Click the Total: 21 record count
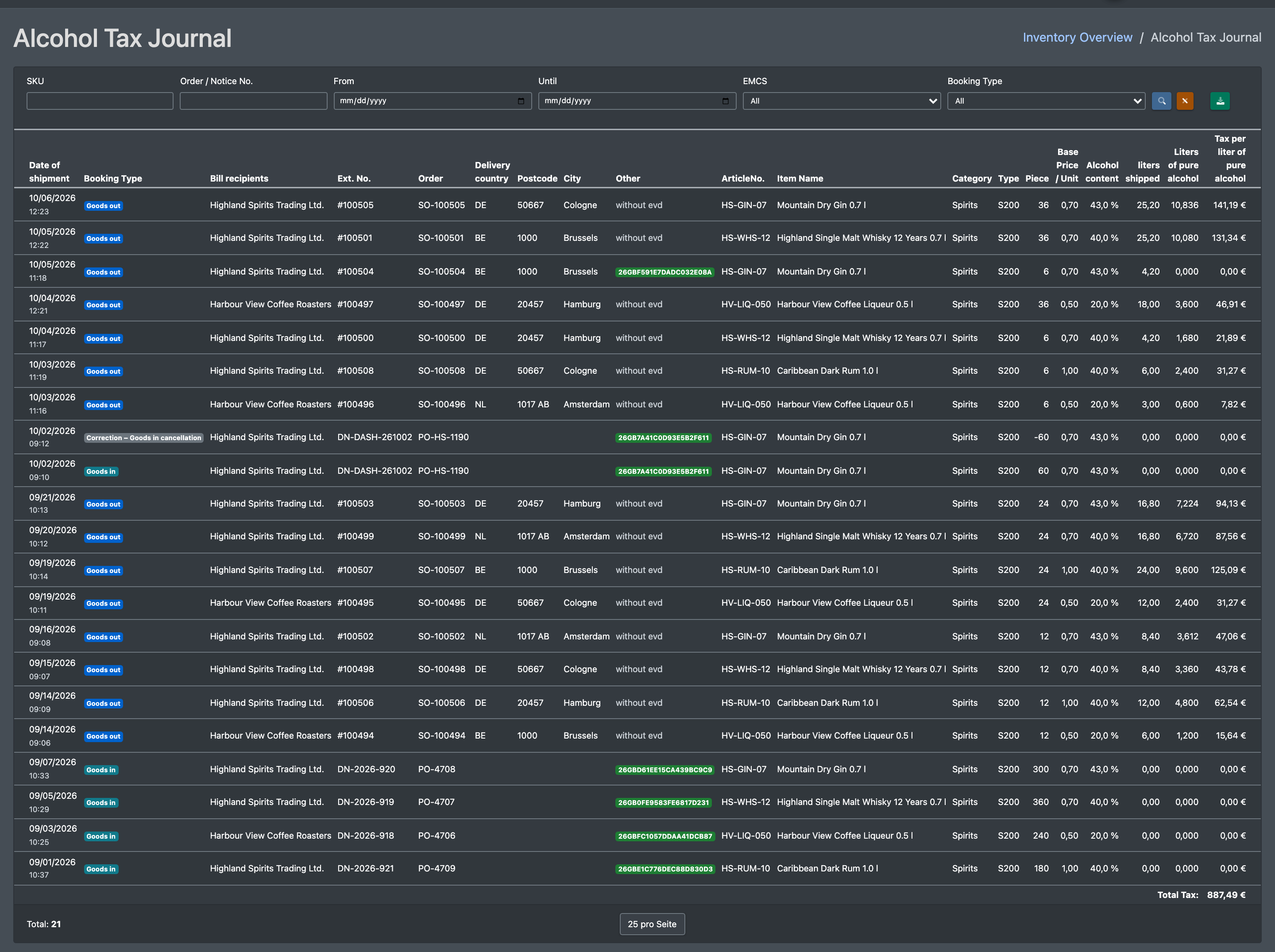Screen dimensions: 1275x952 coord(44,924)
